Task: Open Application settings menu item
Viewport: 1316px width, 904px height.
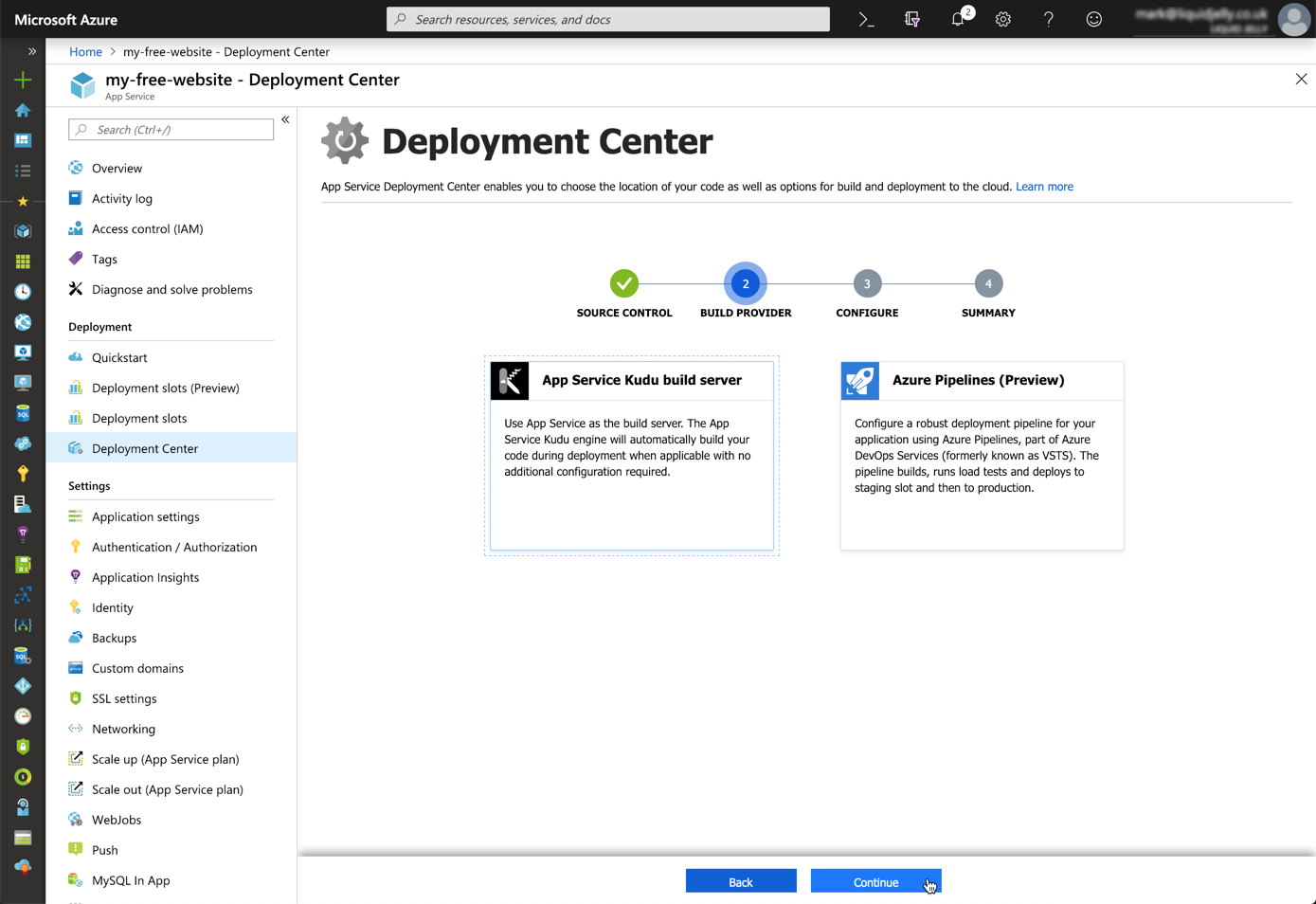Action: point(145,516)
